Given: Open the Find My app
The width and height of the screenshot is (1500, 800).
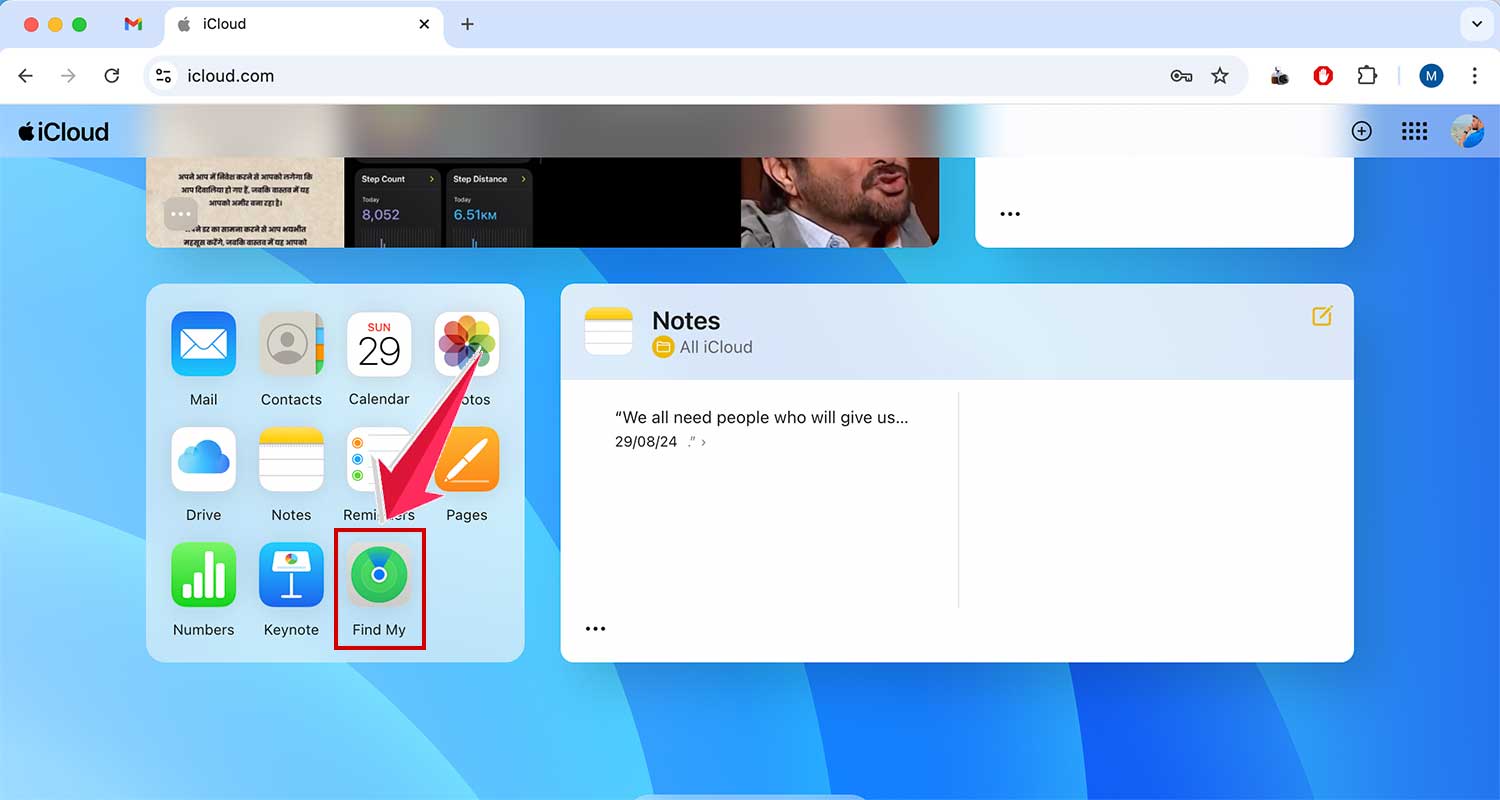Looking at the screenshot, I should pos(379,575).
